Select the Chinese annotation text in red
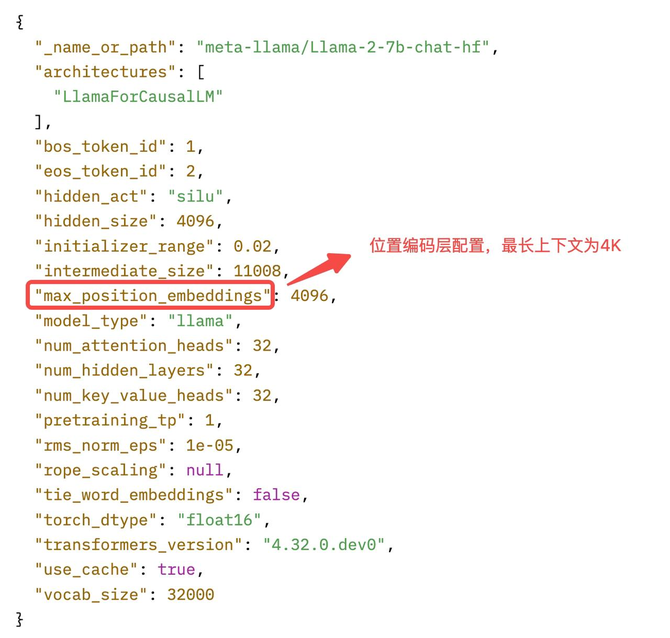This screenshot has width=670, height=638. (495, 246)
